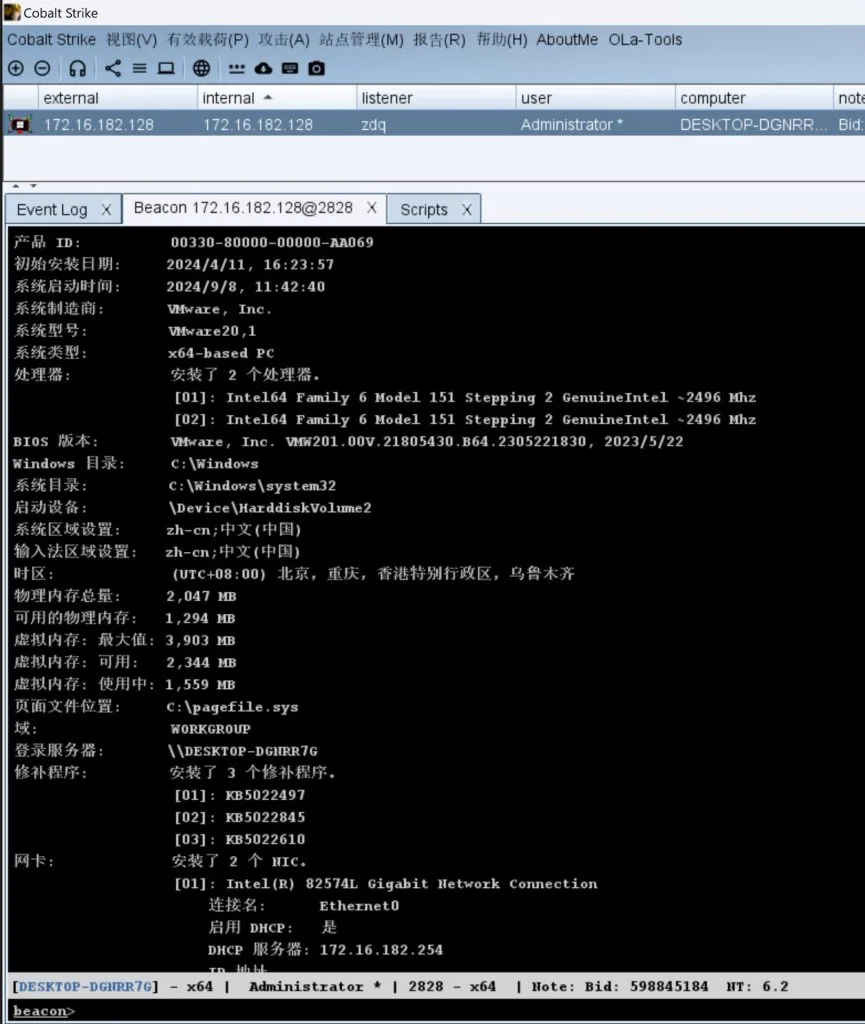
Task: Click DHCP server 172.16.182.254 text
Action: [x=381, y=950]
